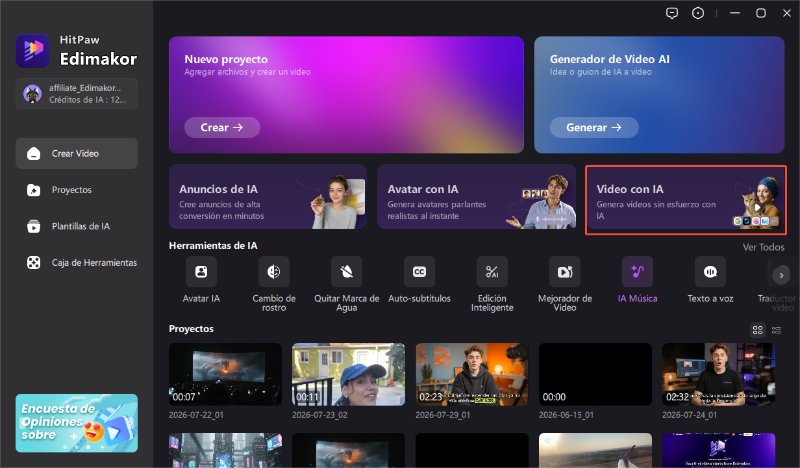Click the Nuevo proyecto title text

point(226,59)
